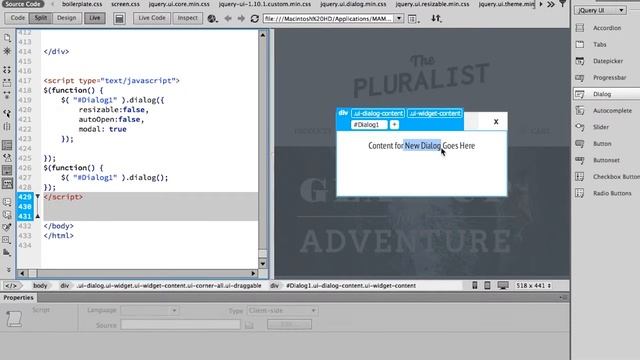The image size is (640, 360).
Task: Click the file URL address field
Action: point(329,18)
